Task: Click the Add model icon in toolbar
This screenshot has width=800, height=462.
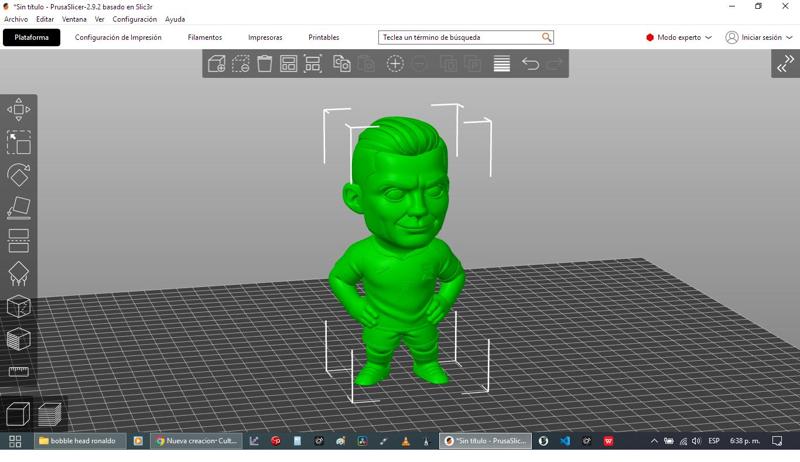Action: (216, 64)
